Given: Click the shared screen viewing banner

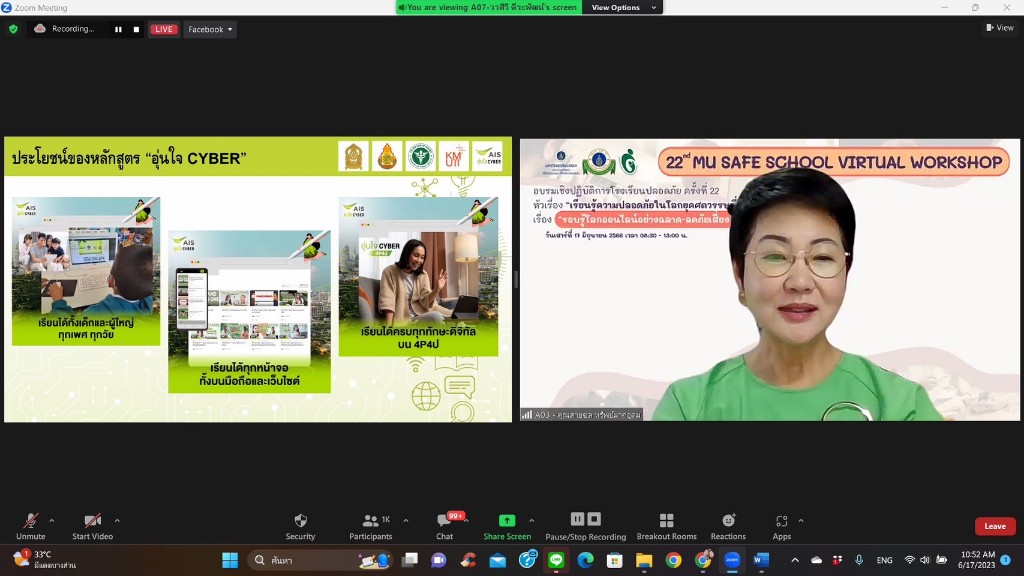Looking at the screenshot, I should 488,7.
